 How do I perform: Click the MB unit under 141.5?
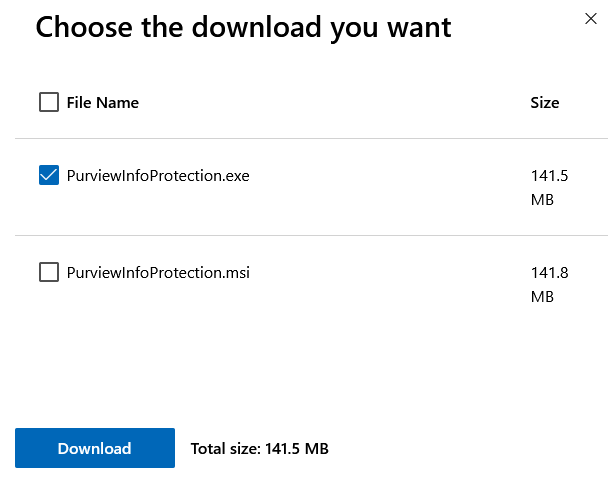542,200
